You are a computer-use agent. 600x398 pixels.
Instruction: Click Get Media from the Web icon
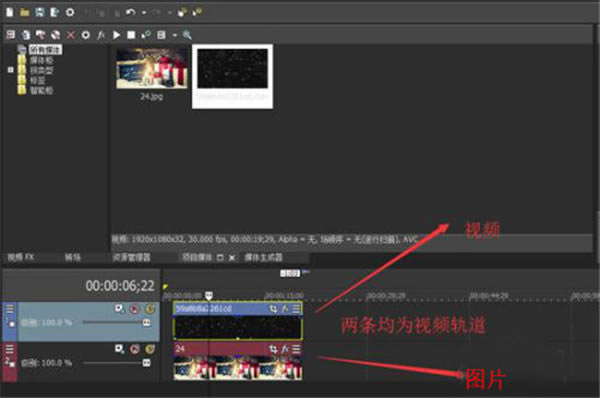[x=55, y=35]
